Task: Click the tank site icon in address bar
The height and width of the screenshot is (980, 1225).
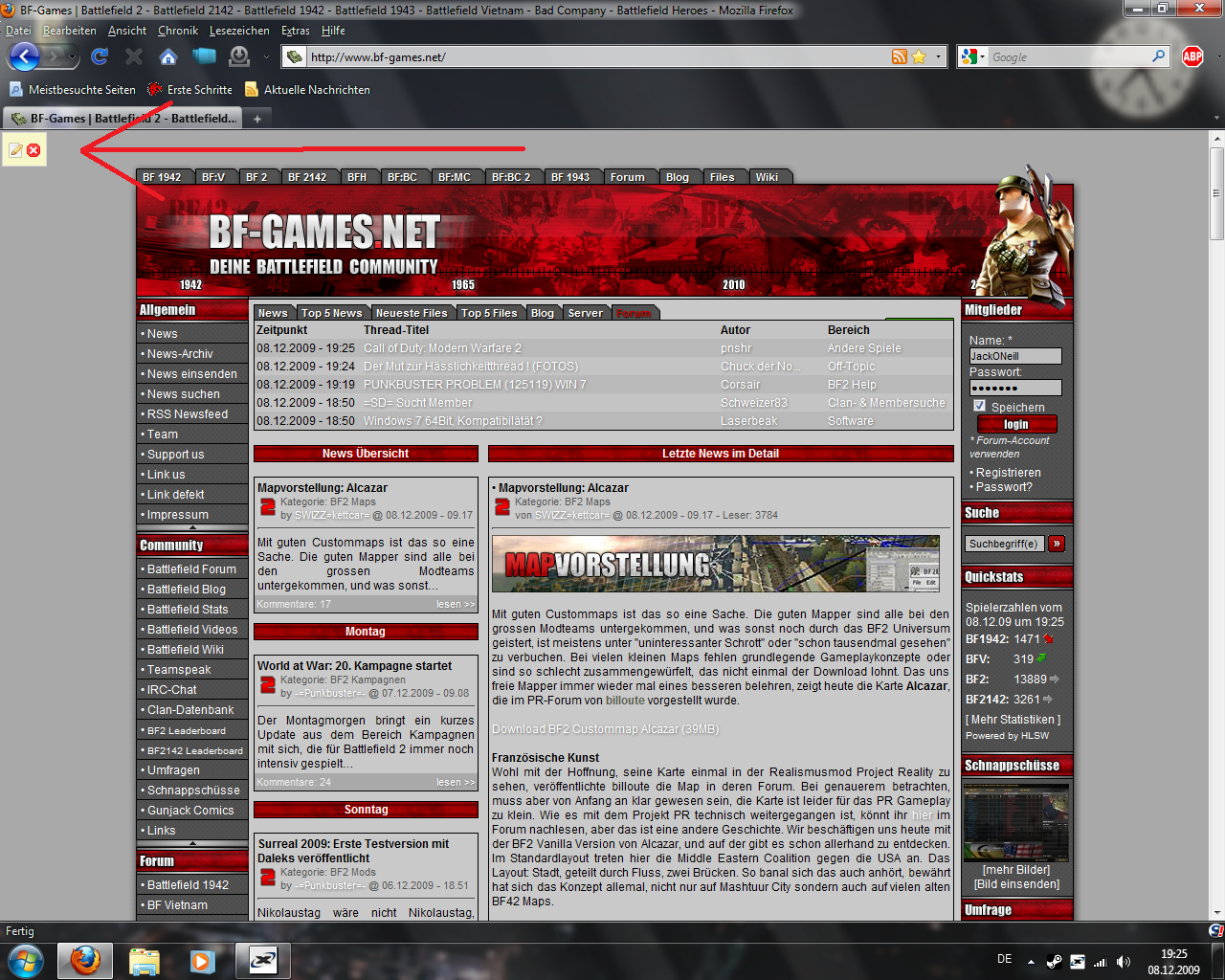Action: click(x=295, y=57)
